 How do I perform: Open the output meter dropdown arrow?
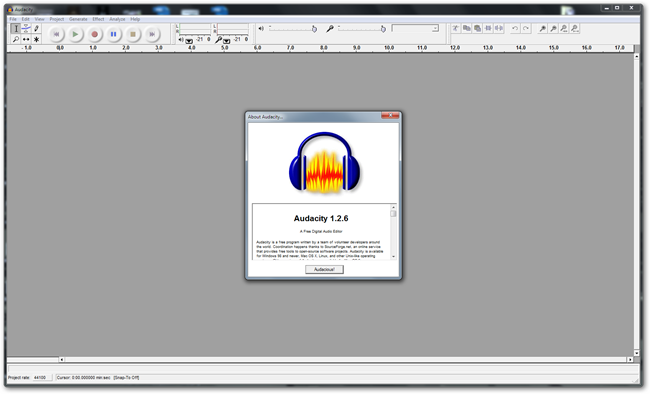[x=189, y=41]
